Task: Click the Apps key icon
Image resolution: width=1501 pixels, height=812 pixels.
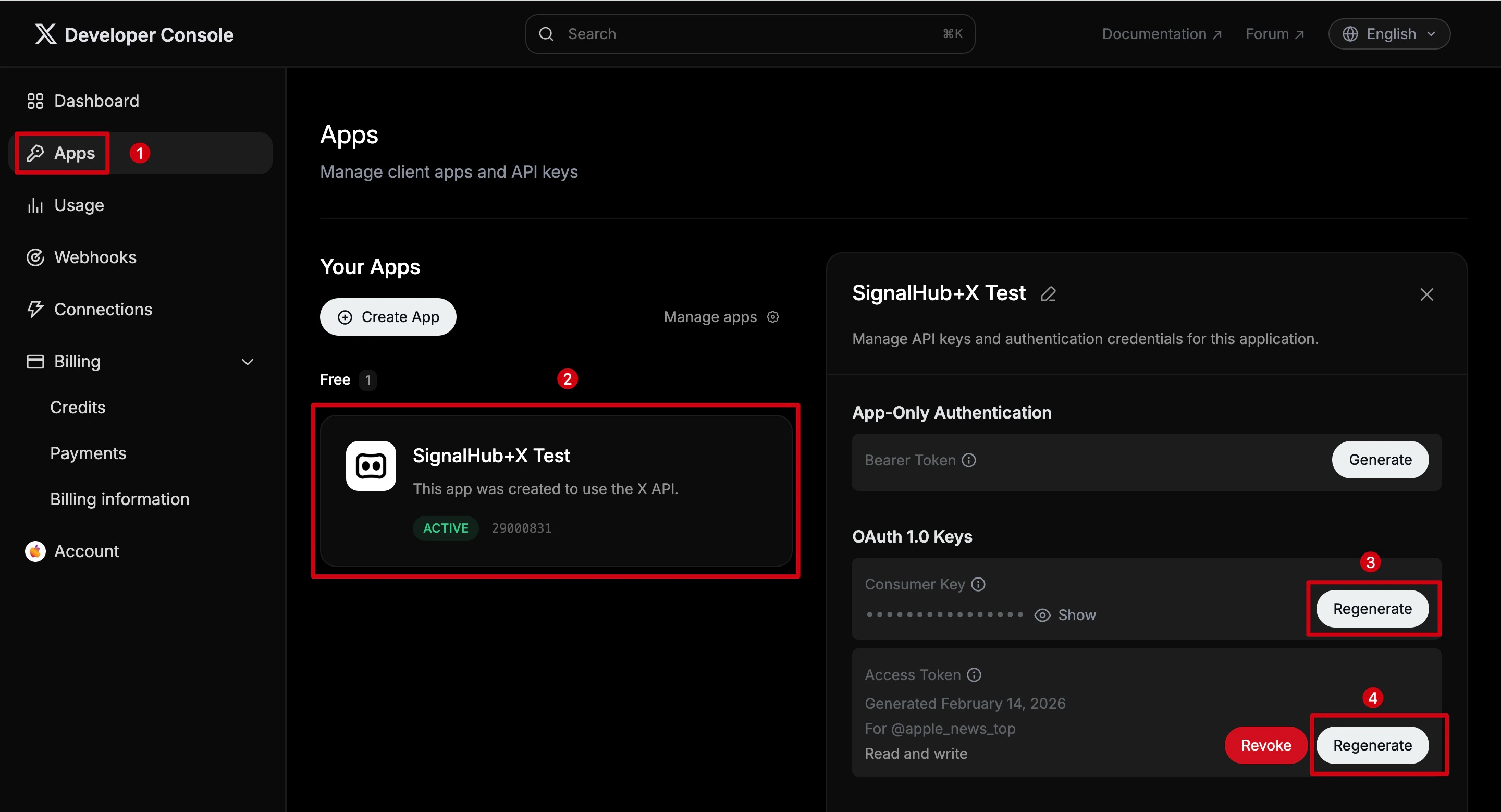Action: tap(35, 153)
